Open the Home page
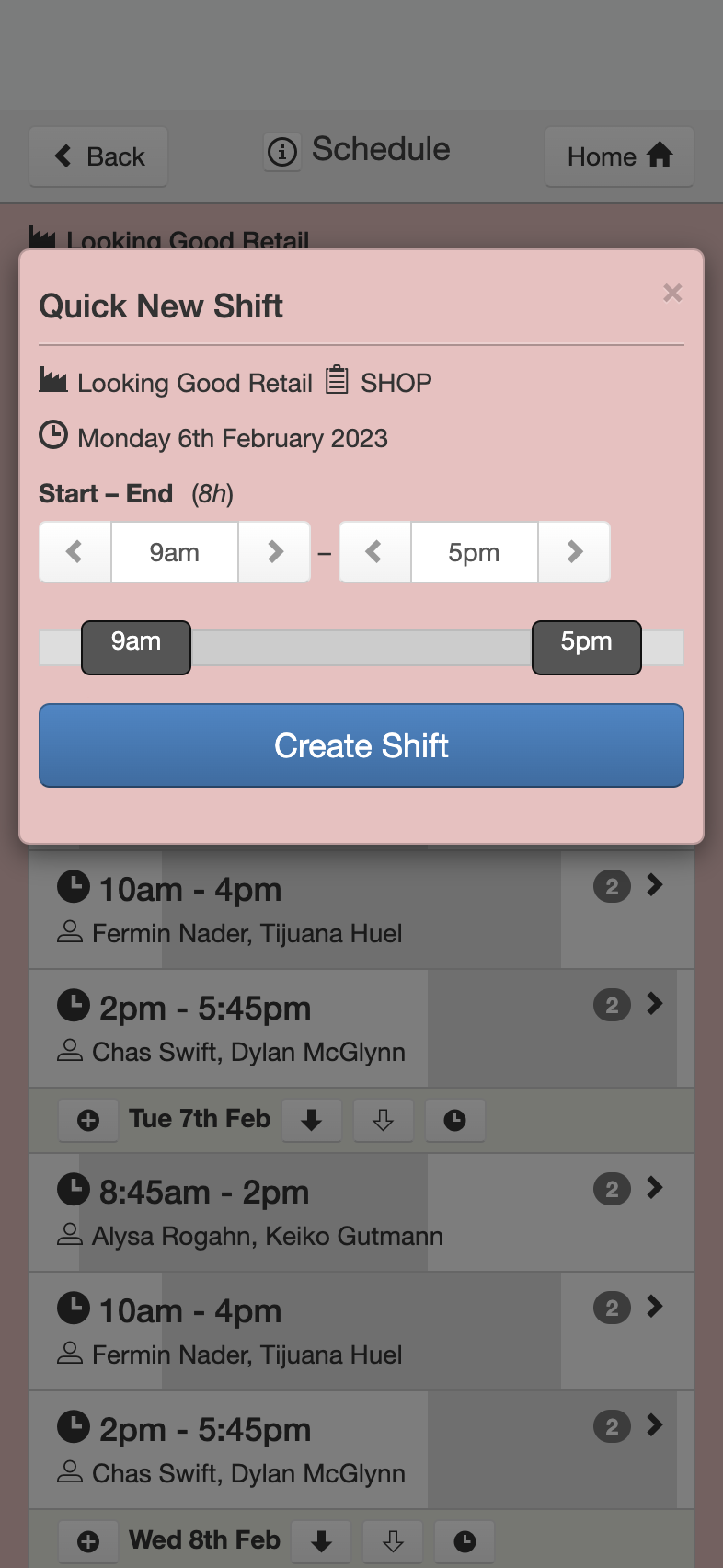 [619, 156]
